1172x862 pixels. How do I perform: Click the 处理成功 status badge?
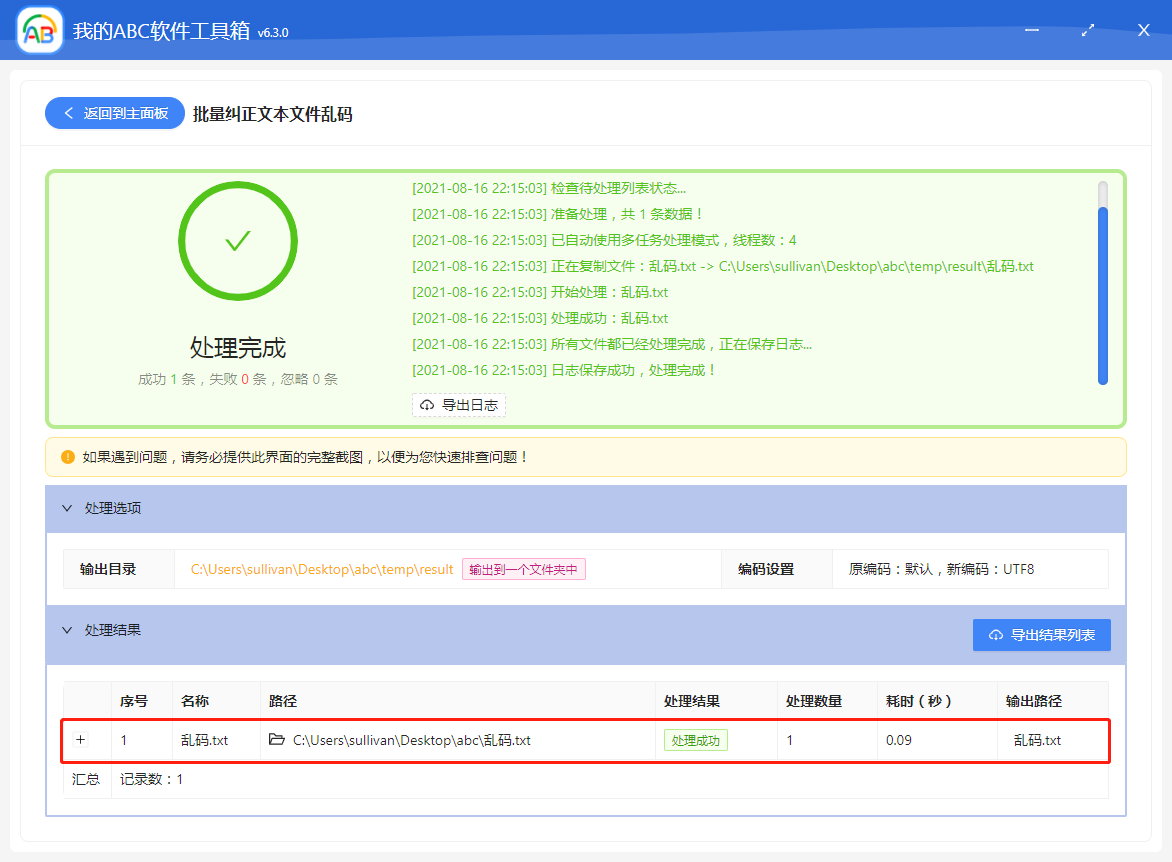(695, 740)
